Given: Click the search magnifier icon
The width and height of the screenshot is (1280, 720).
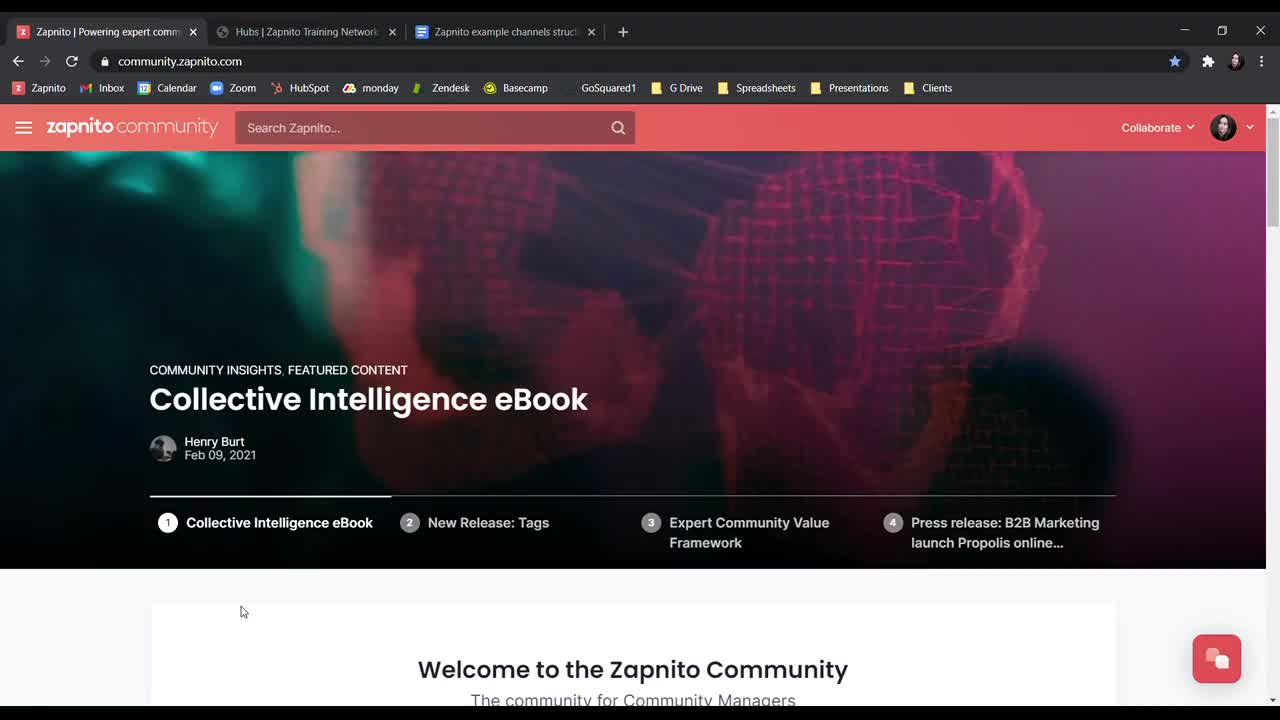Looking at the screenshot, I should 618,128.
